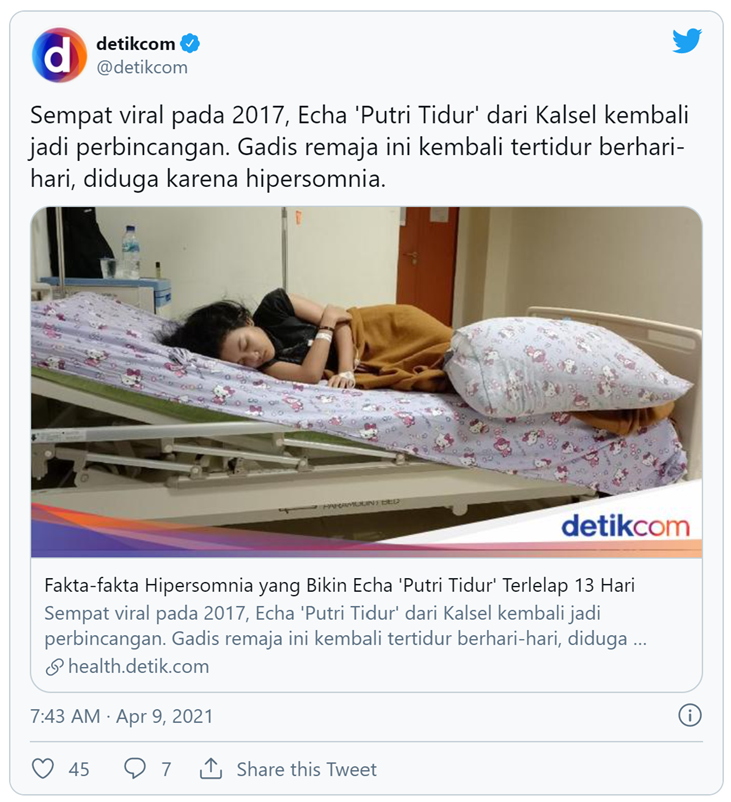Open replies via speech bubble icon
The height and width of the screenshot is (802, 731).
click(x=135, y=769)
